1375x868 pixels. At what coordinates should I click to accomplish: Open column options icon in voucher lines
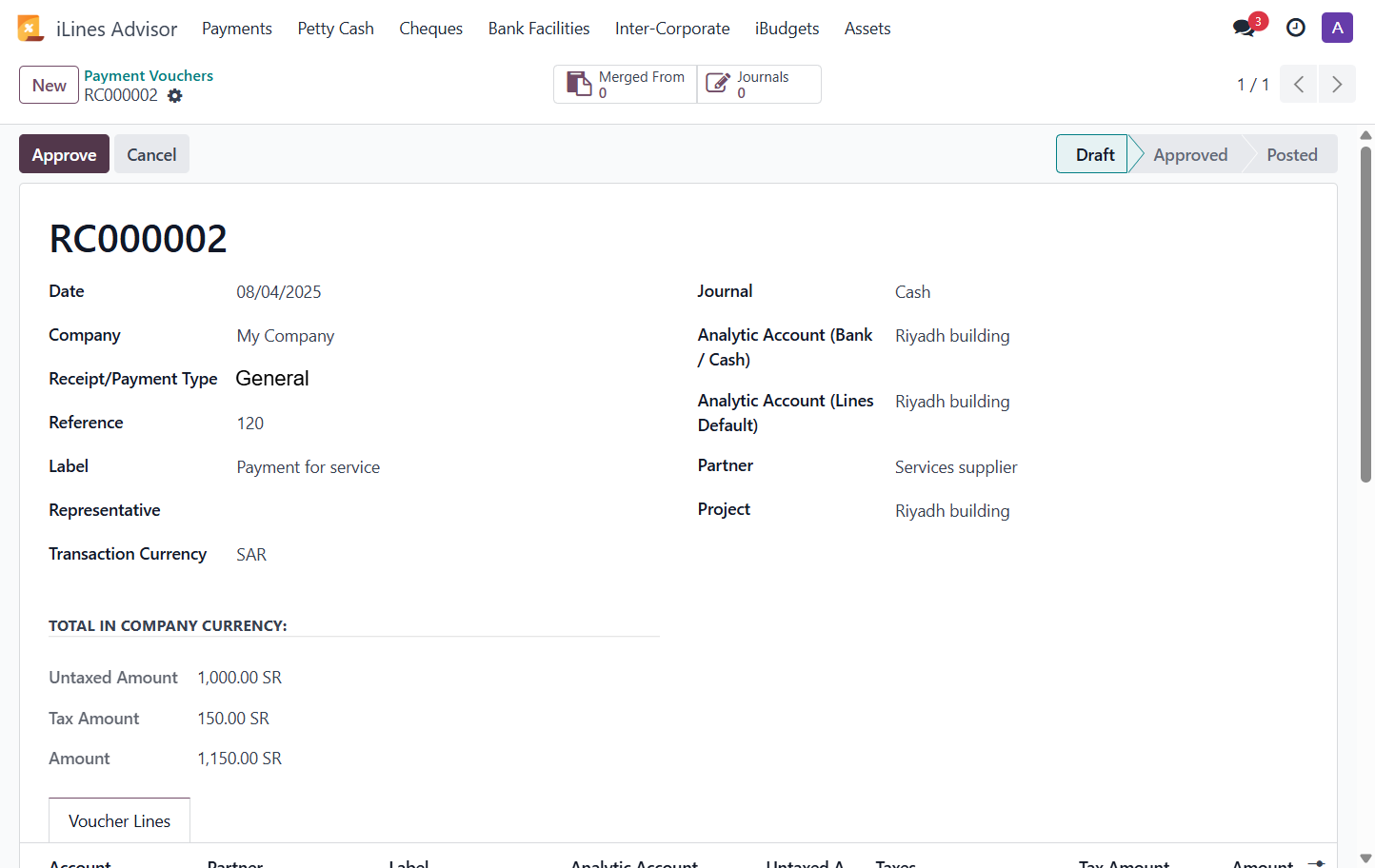pos(1317,862)
